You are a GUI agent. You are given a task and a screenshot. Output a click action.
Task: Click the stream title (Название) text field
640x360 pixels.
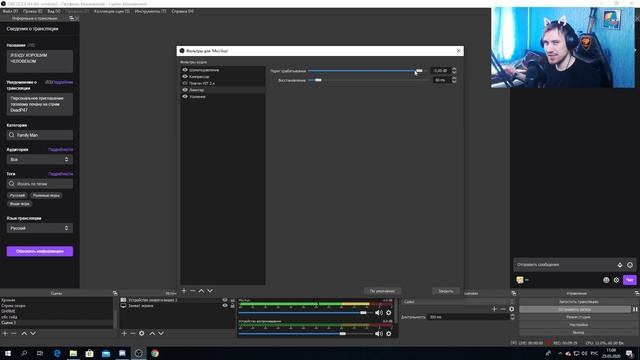click(x=40, y=61)
